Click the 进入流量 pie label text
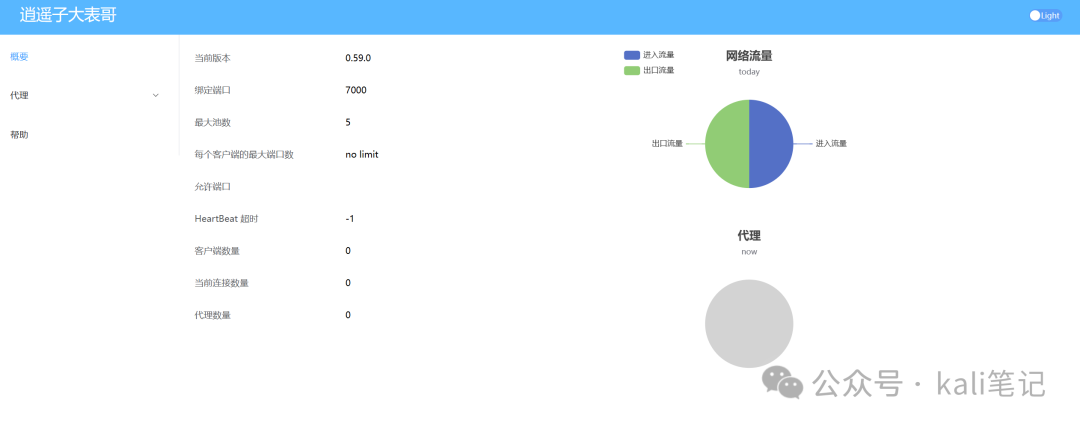The width and height of the screenshot is (1080, 427). (831, 143)
